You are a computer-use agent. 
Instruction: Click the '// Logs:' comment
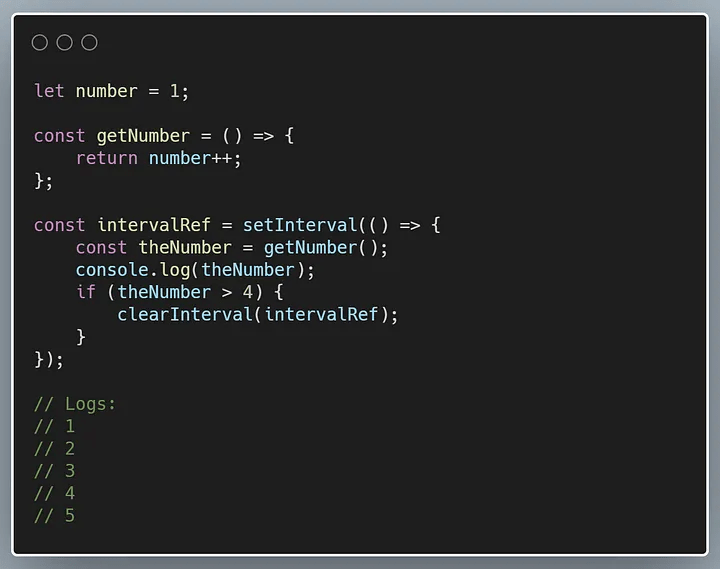click(75, 404)
